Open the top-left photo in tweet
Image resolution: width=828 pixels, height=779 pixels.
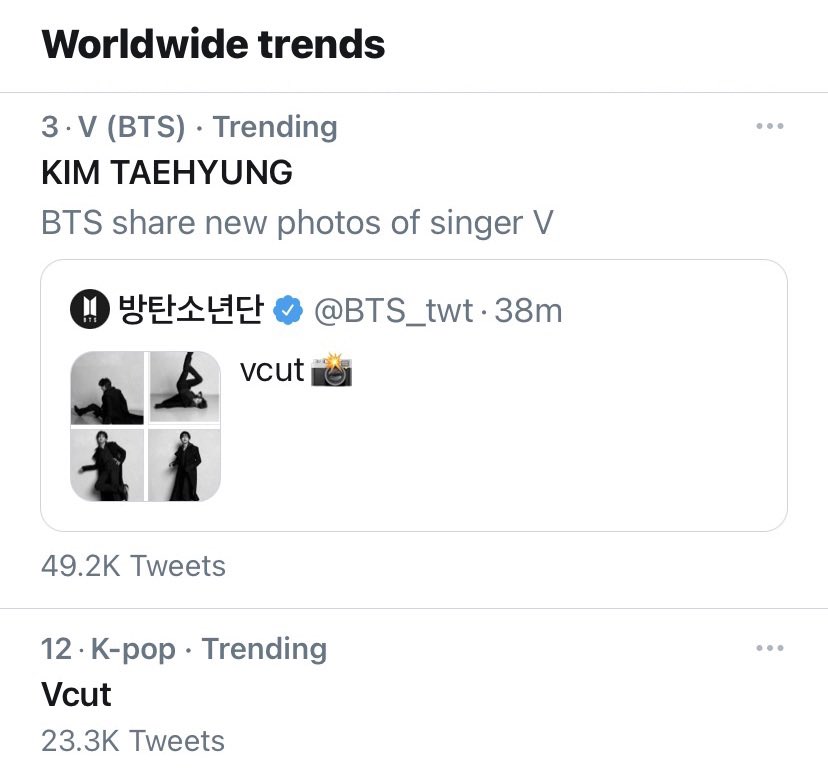[108, 388]
